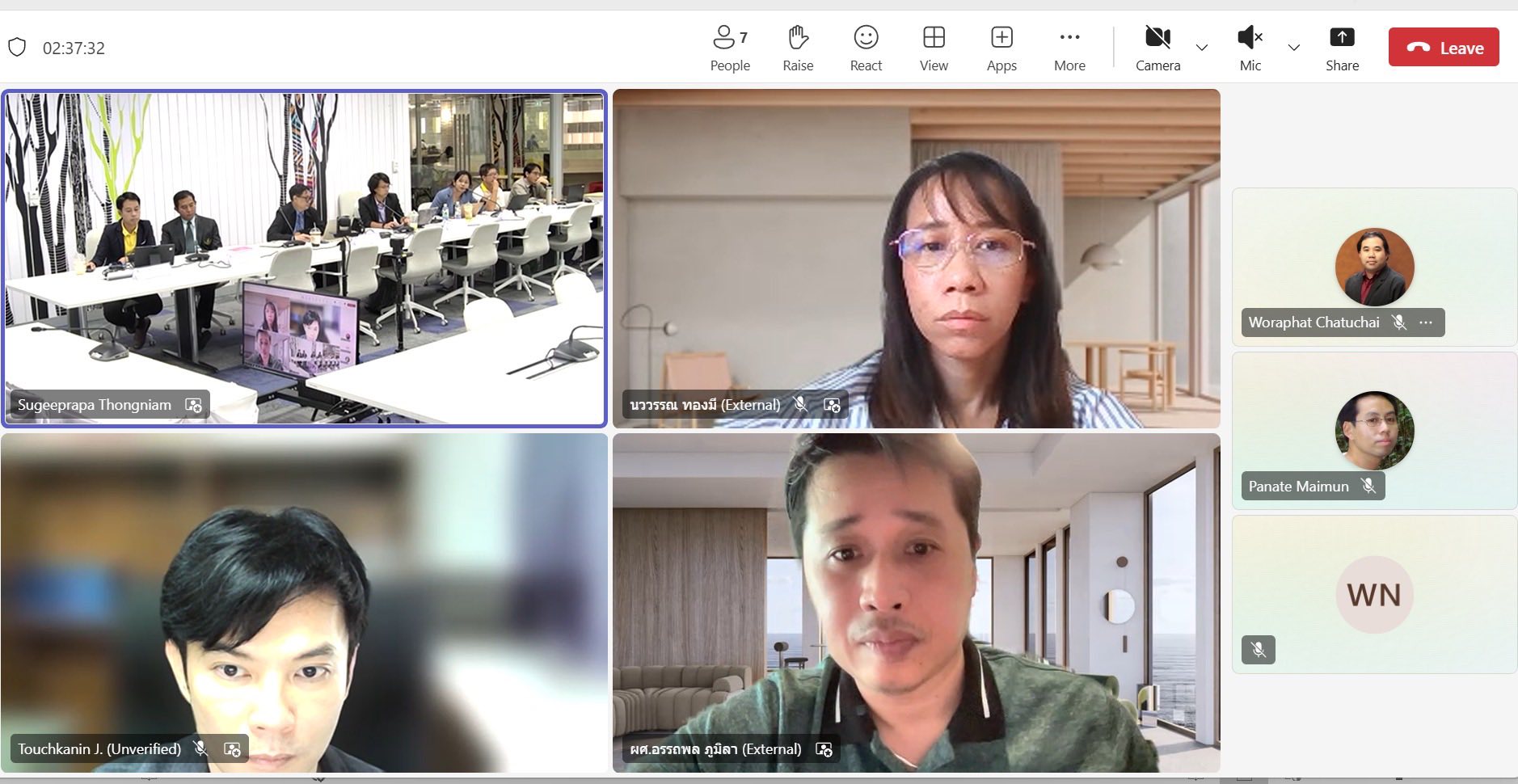
Task: Raise your hand in the meeting
Action: point(797,48)
